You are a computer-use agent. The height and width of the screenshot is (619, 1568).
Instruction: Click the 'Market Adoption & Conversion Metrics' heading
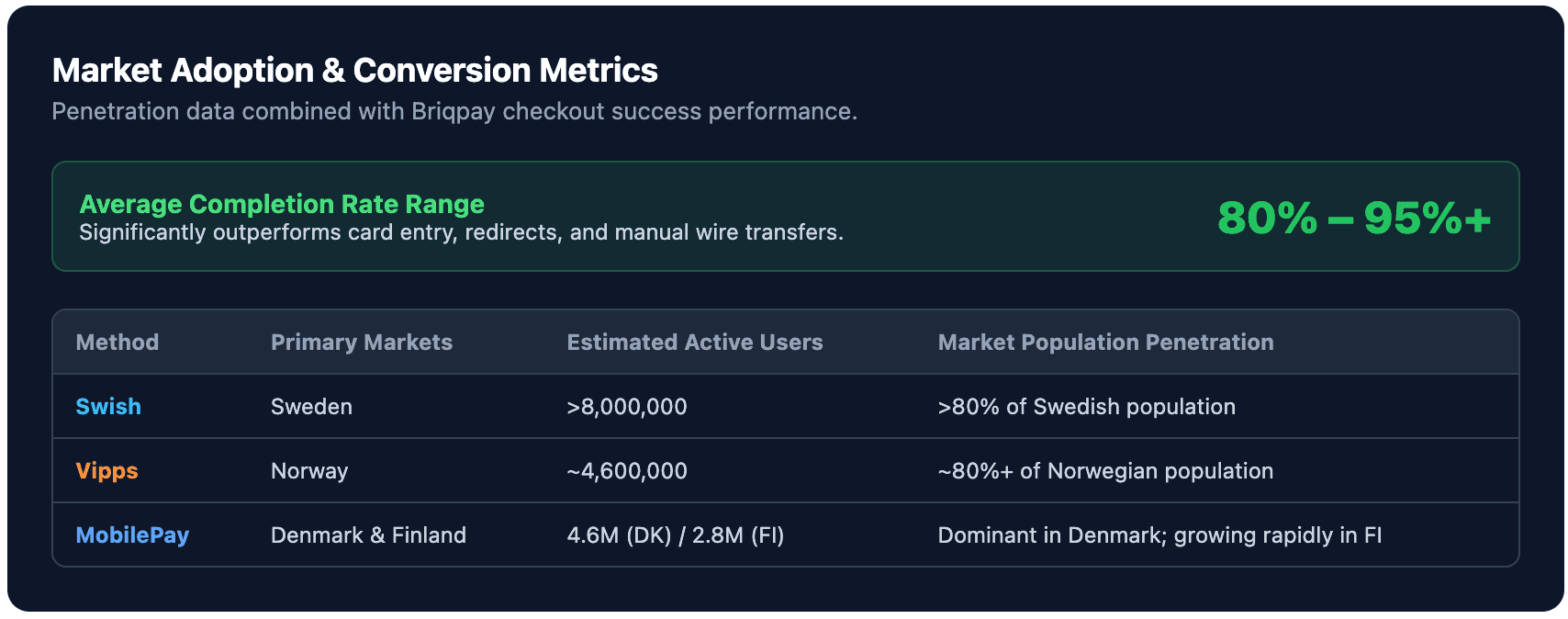click(x=355, y=71)
